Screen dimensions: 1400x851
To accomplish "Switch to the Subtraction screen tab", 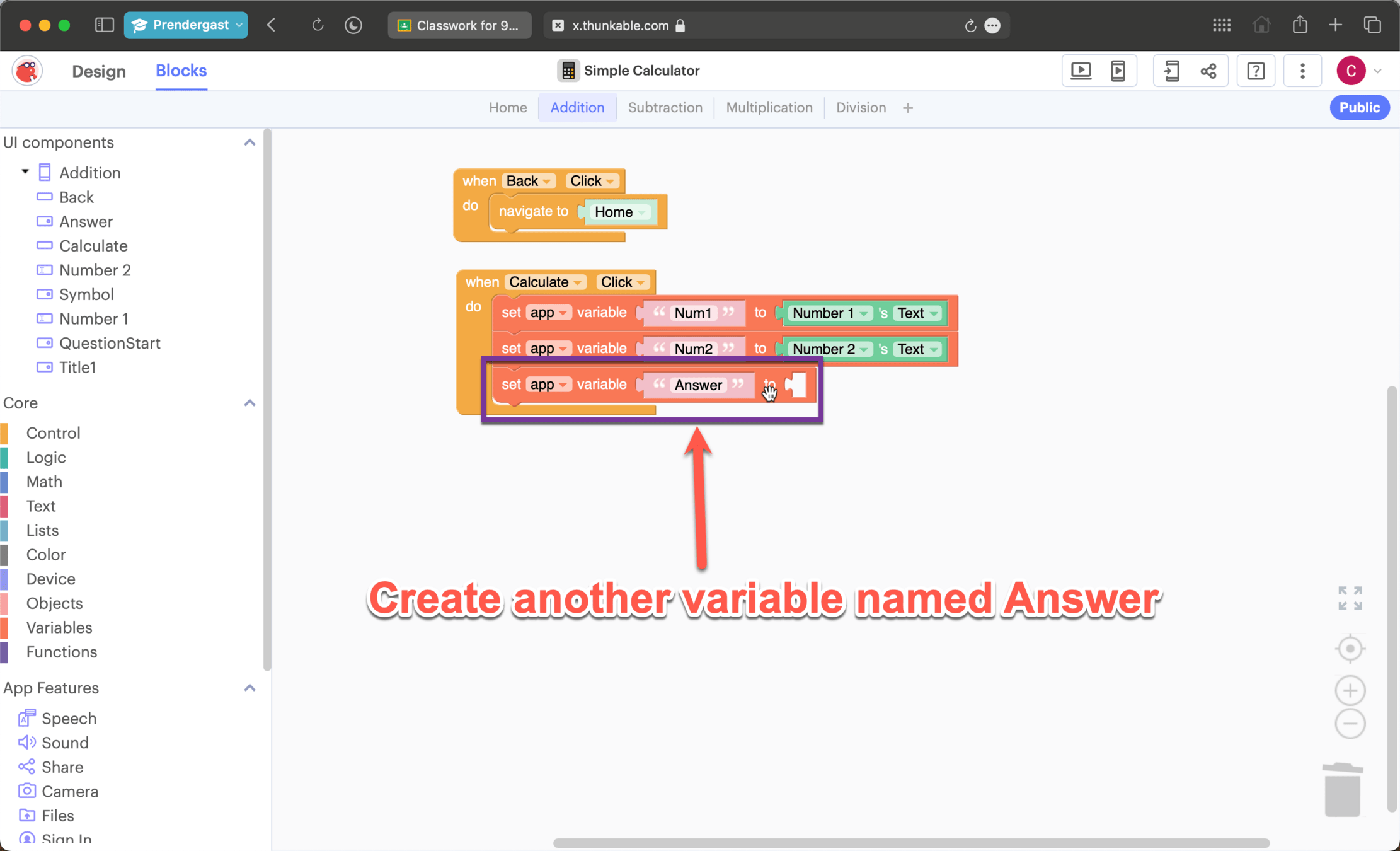I will click(665, 108).
